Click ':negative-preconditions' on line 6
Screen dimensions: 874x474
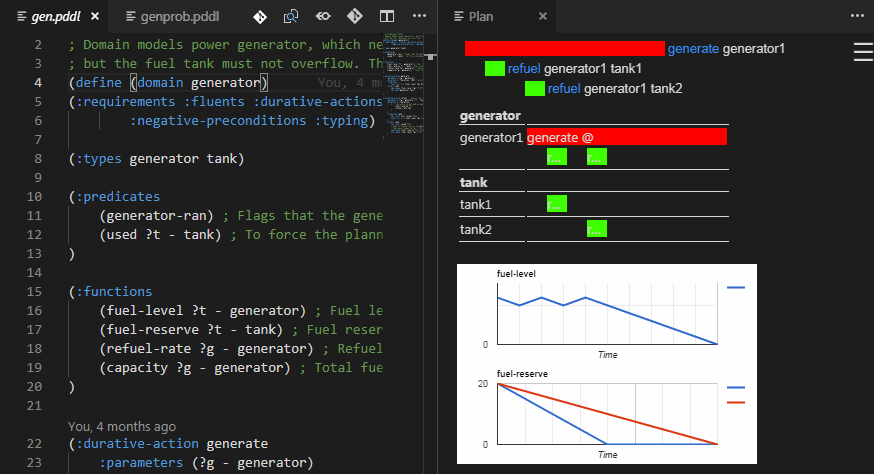point(218,120)
